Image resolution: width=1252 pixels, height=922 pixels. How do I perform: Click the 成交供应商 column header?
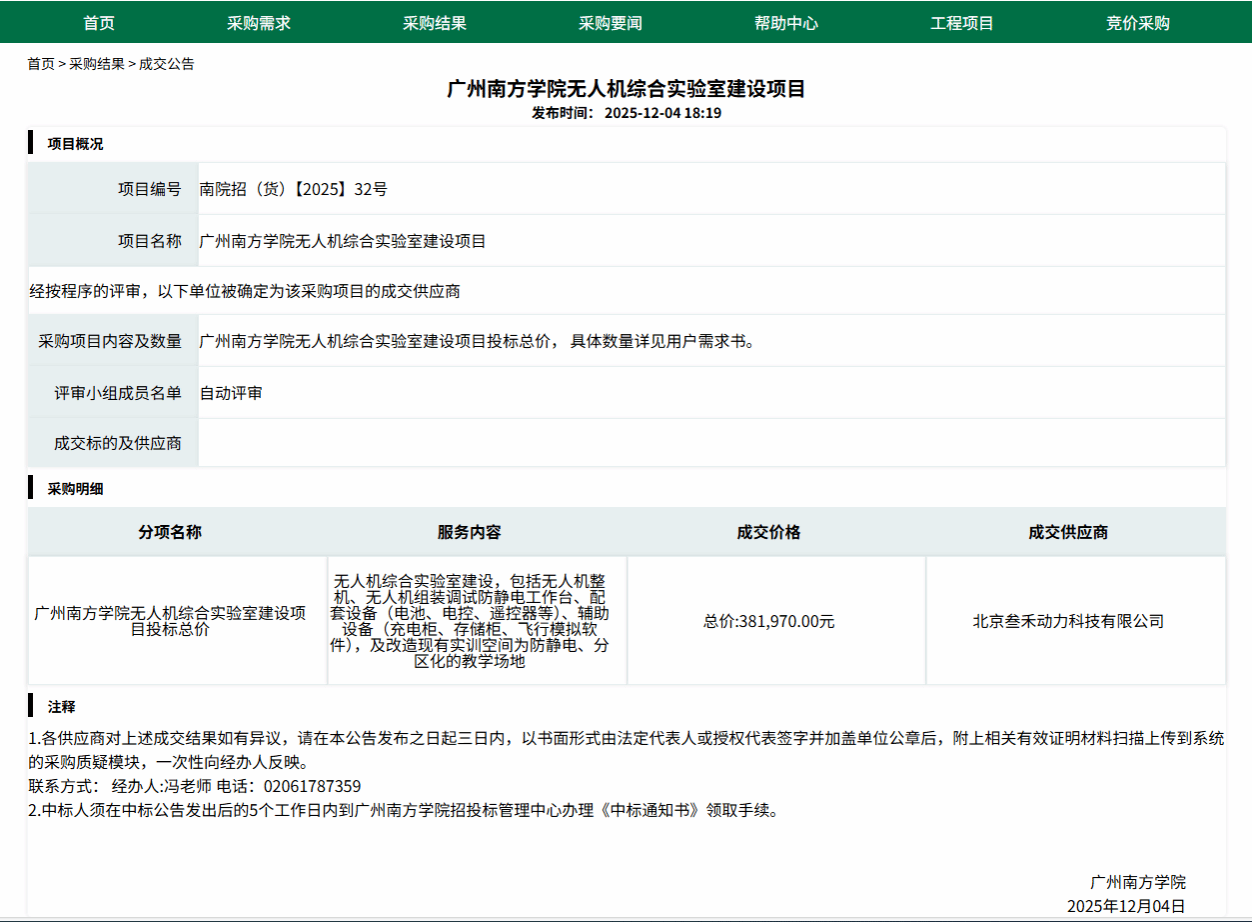point(1068,532)
